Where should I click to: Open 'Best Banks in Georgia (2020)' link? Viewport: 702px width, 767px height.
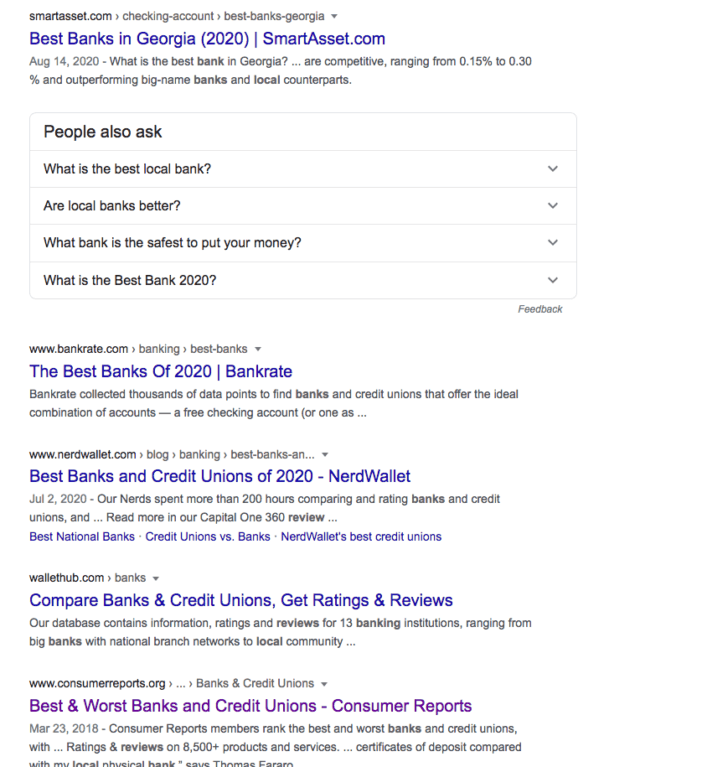207,39
